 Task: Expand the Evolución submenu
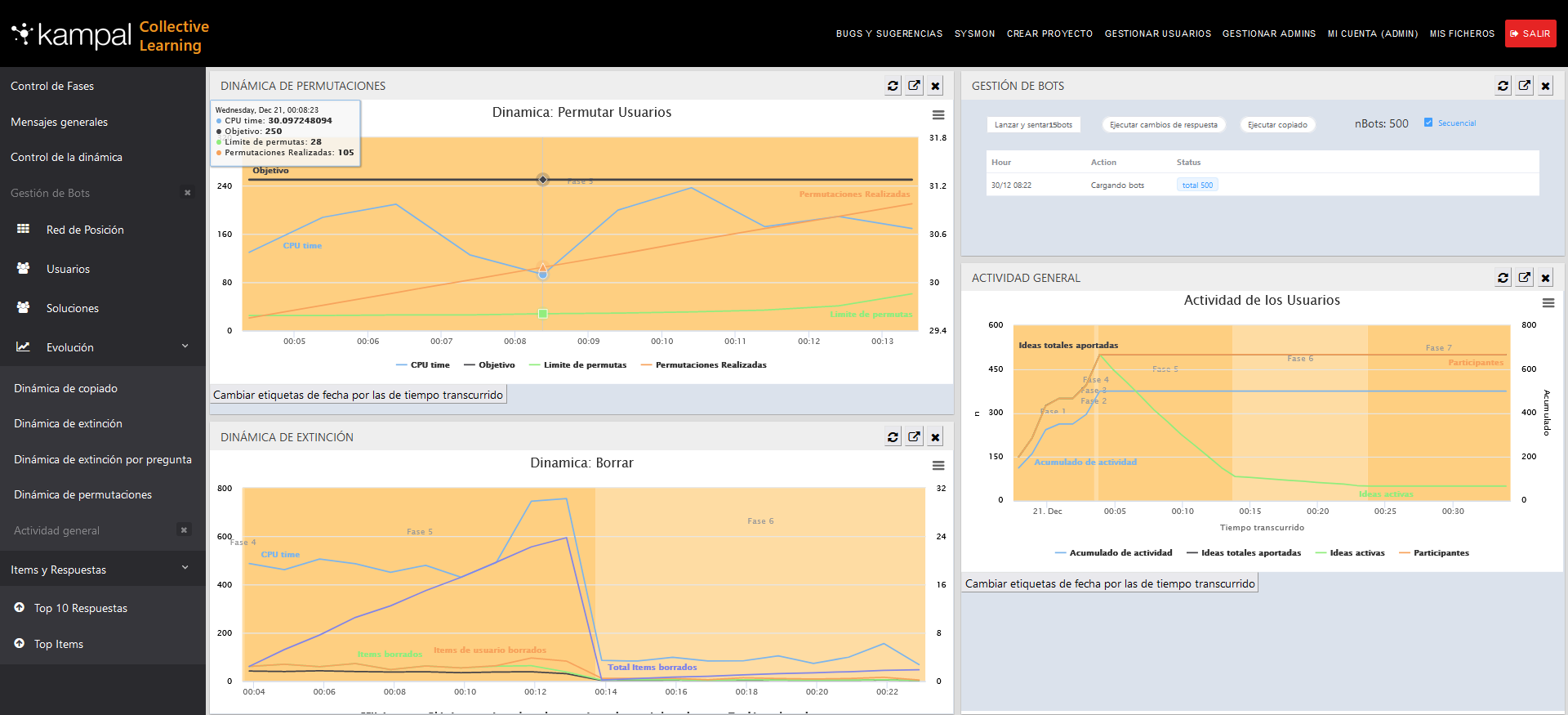tap(185, 346)
